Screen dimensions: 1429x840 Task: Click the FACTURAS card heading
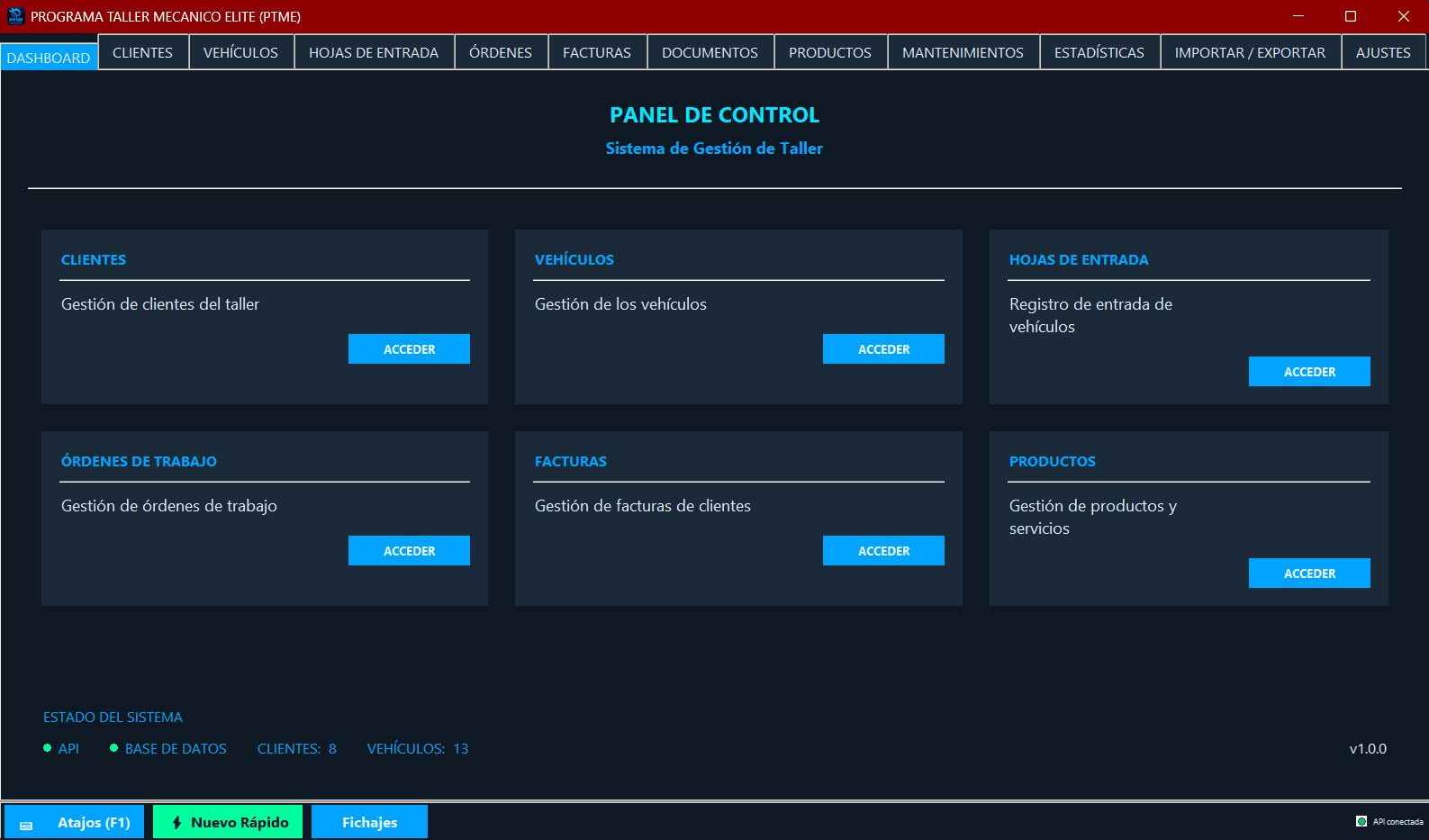(571, 461)
